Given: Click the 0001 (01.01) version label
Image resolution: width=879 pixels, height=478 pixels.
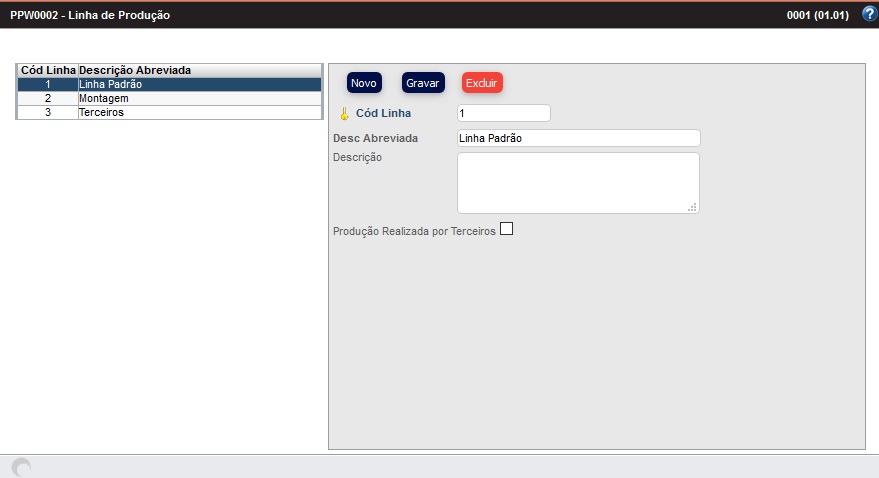Looking at the screenshot, I should point(819,16).
